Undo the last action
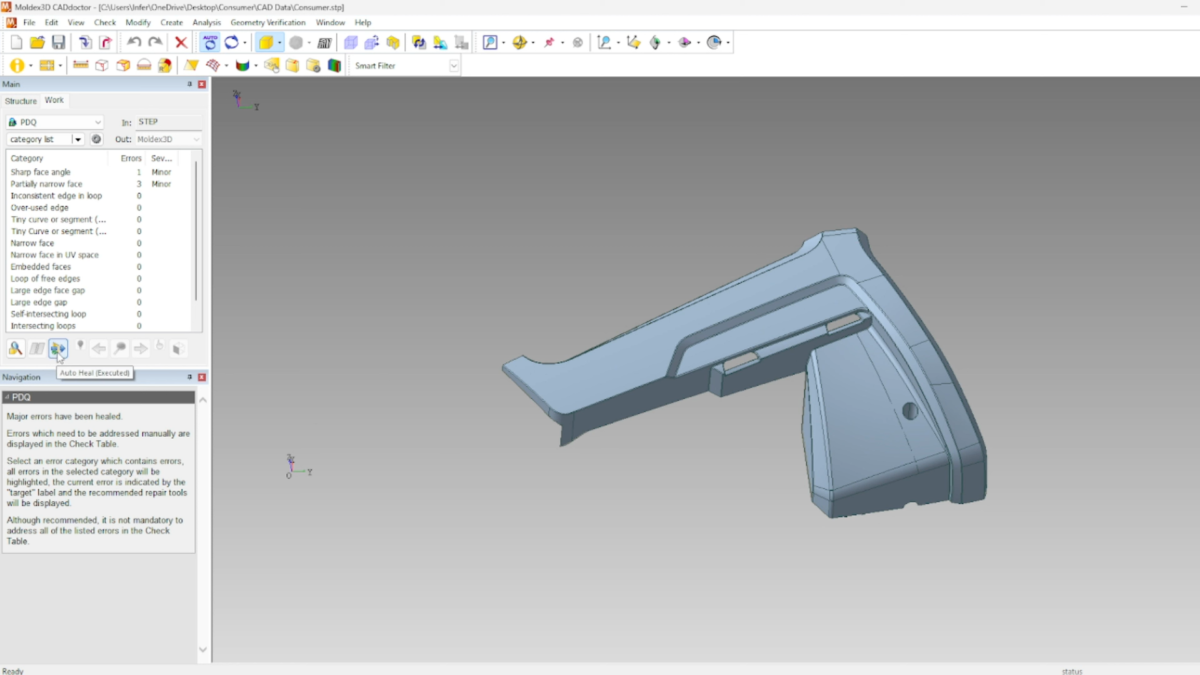Viewport: 1200px width, 675px height. pos(134,42)
